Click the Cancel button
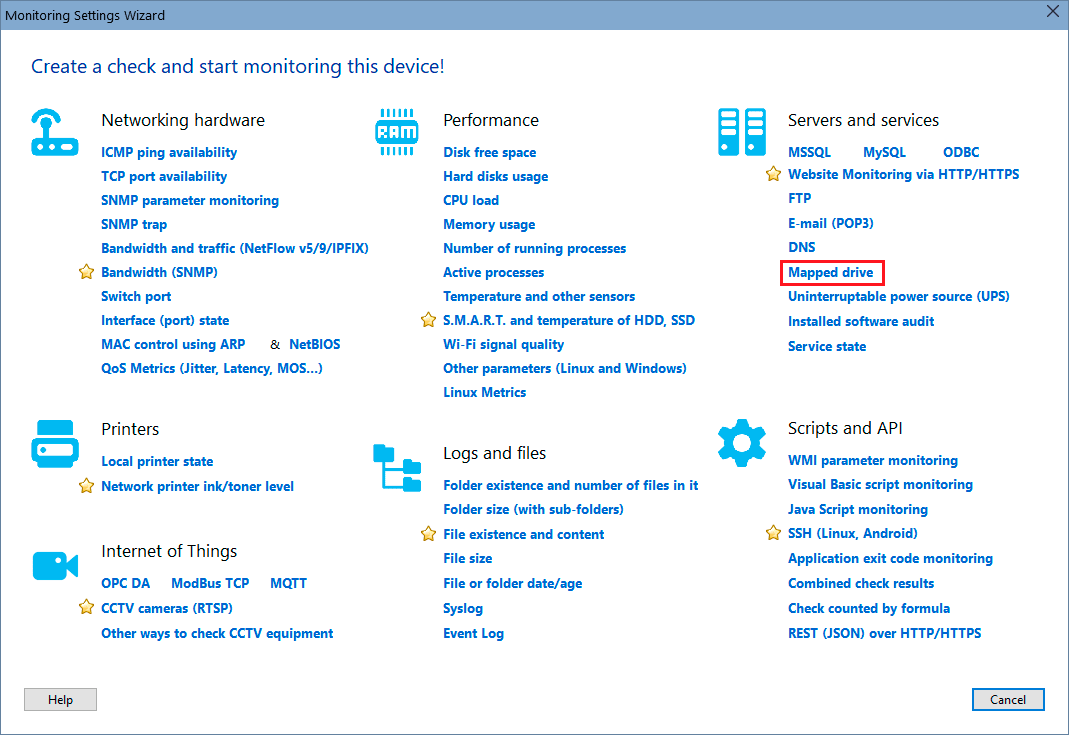1069x735 pixels. point(1007,699)
